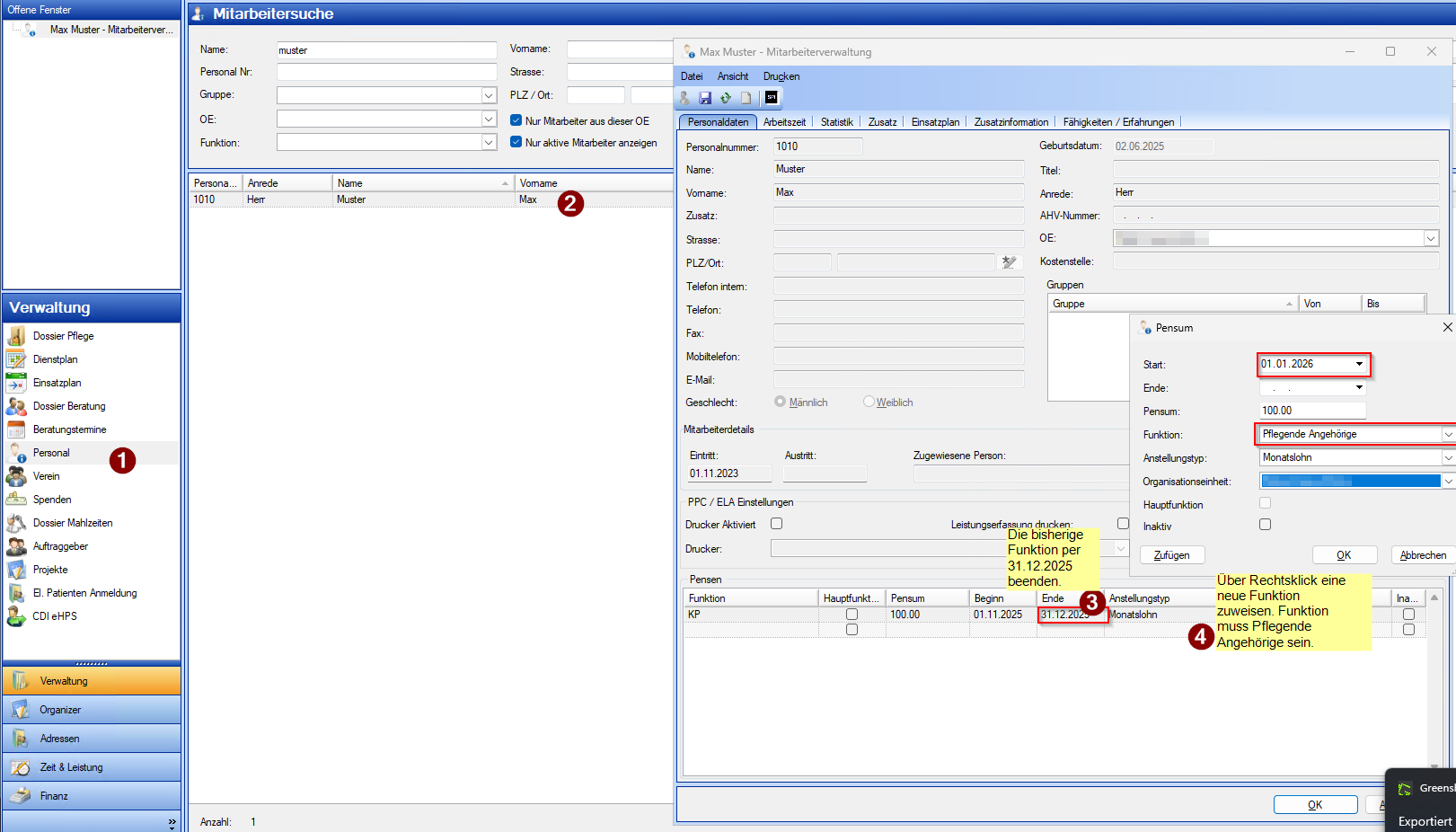Open Dossier Pflege icon in Verwaltung

pos(16,336)
